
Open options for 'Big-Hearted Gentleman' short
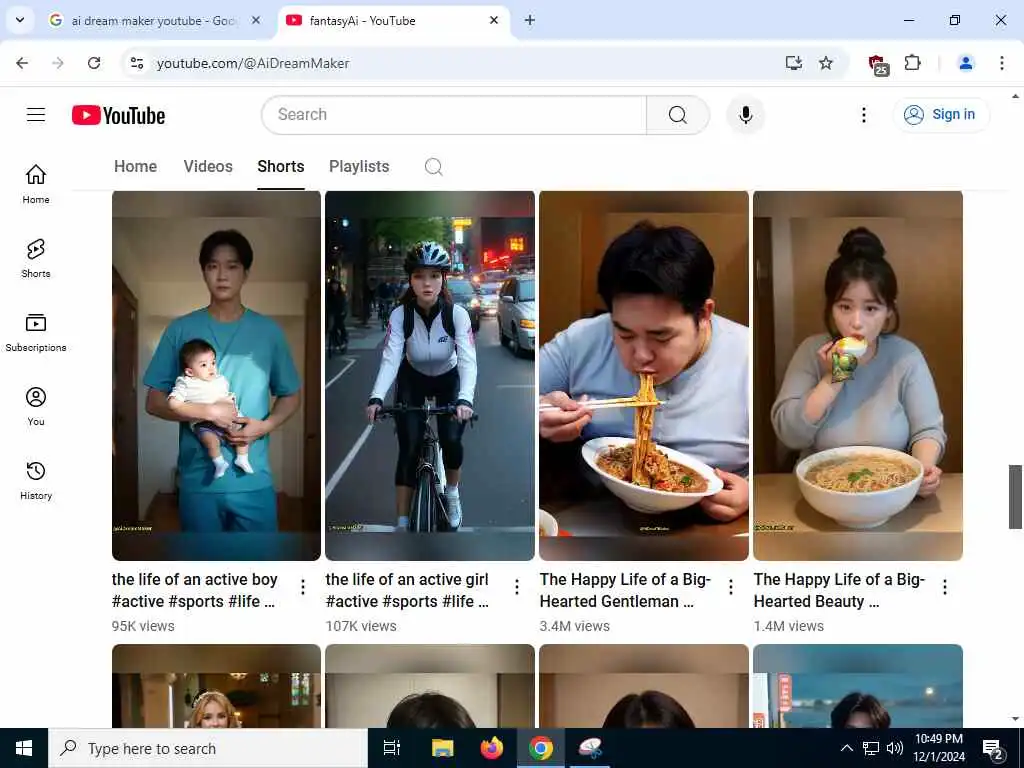click(731, 586)
